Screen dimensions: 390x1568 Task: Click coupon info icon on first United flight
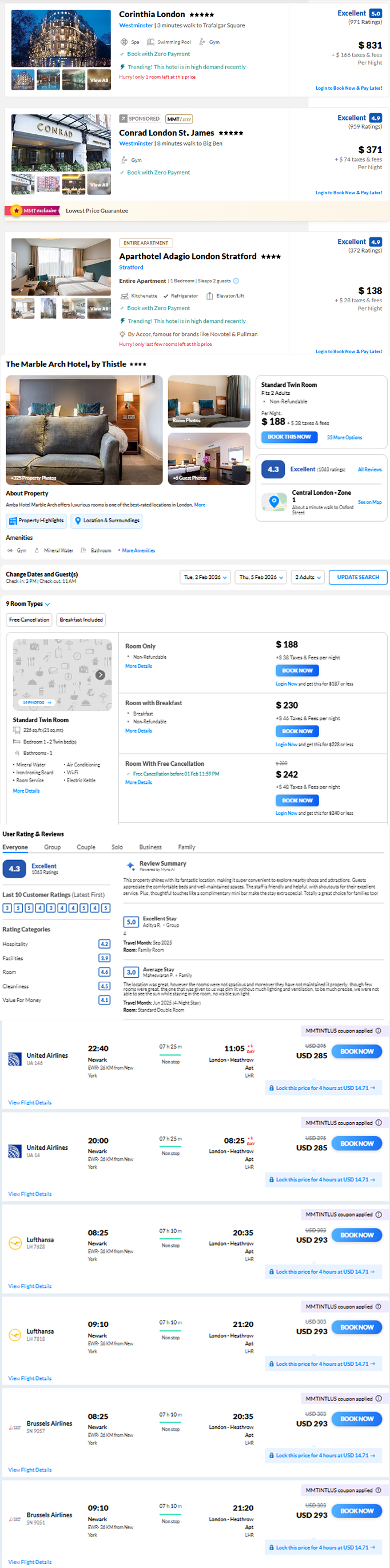coord(379,1030)
